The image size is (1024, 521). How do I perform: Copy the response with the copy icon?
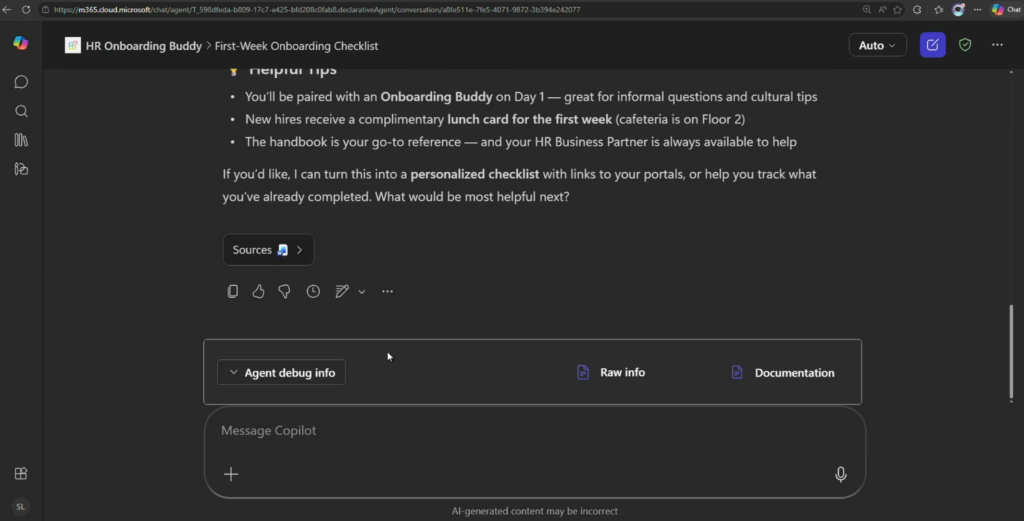point(233,291)
